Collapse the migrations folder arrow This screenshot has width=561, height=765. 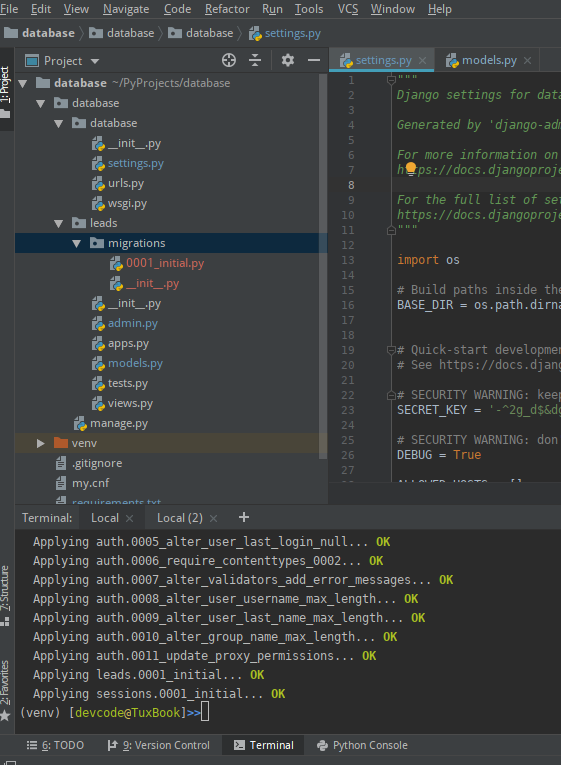(x=77, y=243)
